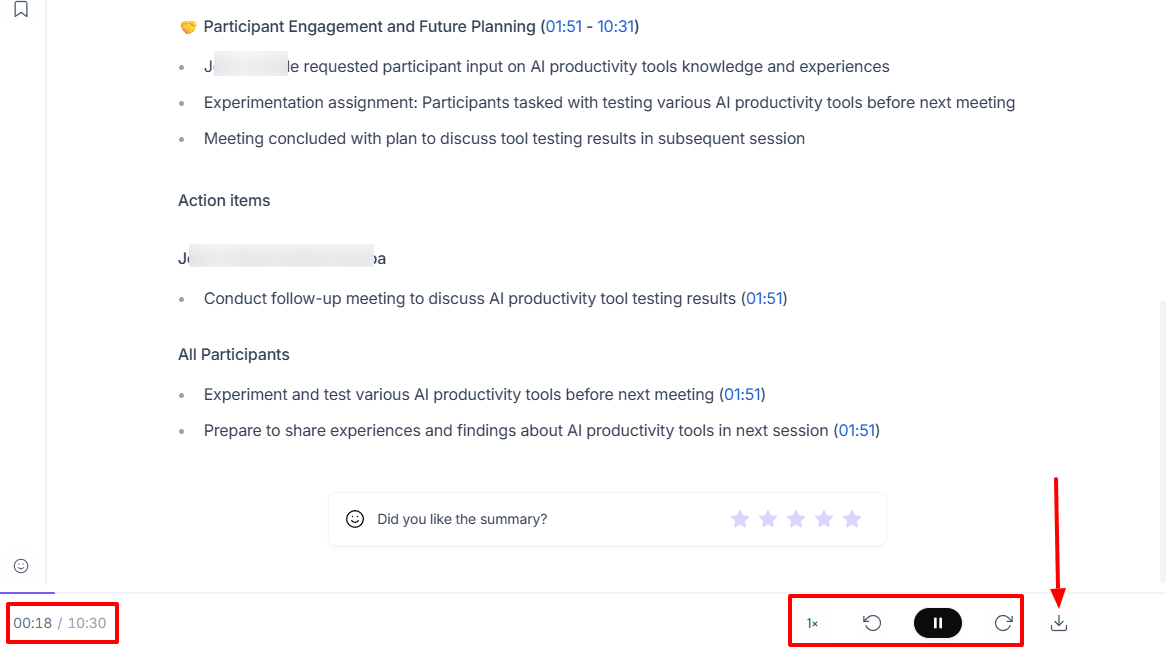The image size is (1166, 657).
Task: Download the recording
Action: click(x=1059, y=624)
